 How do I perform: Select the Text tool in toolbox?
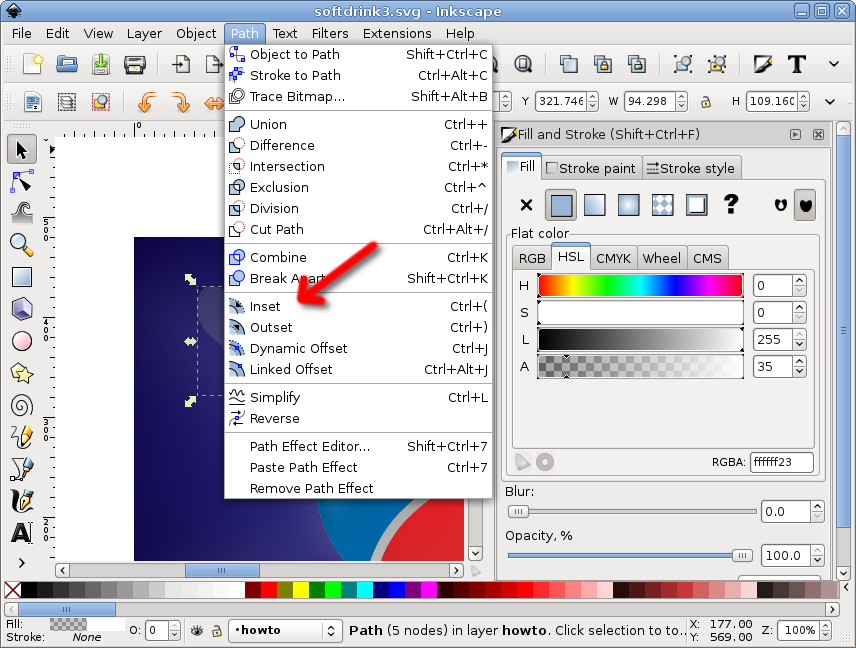click(22, 533)
